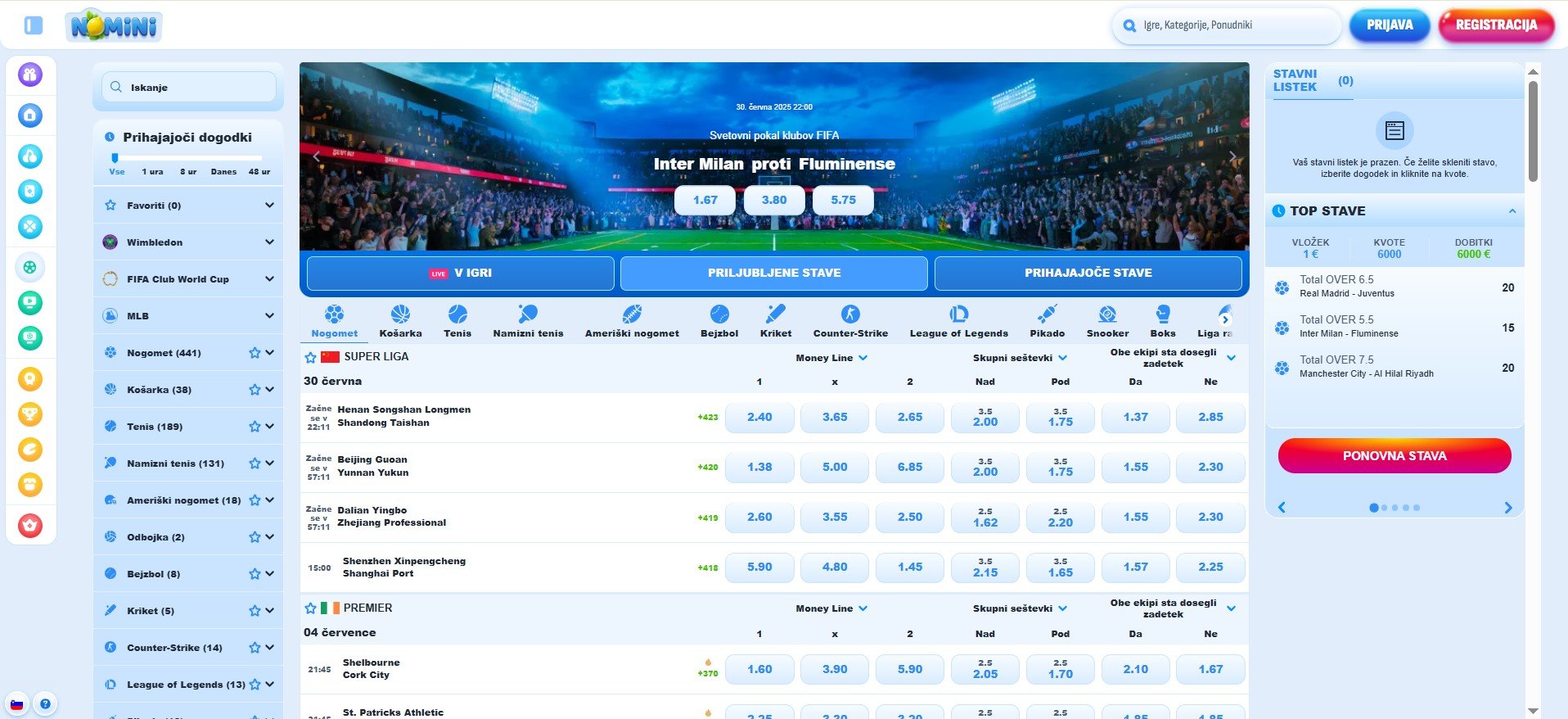Click the right panel vertical scrollbar

(1533, 131)
